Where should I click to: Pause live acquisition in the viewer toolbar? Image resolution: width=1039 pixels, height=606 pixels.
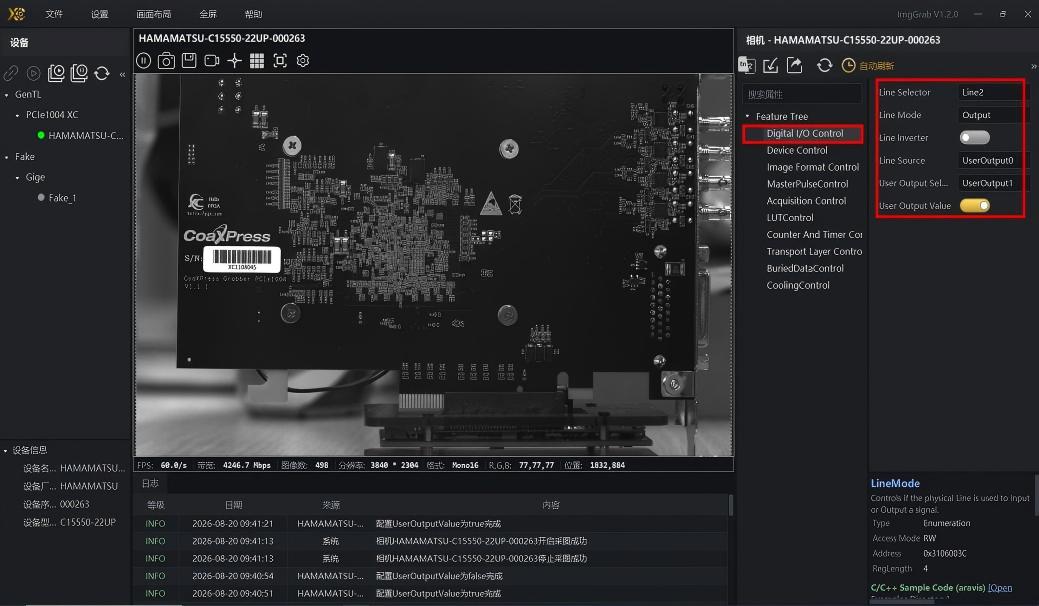(x=144, y=61)
